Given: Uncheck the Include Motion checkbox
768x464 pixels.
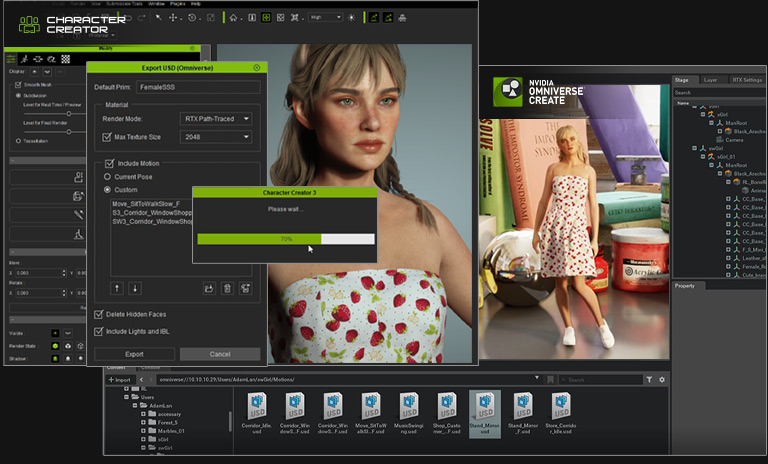Looking at the screenshot, I should [110, 163].
